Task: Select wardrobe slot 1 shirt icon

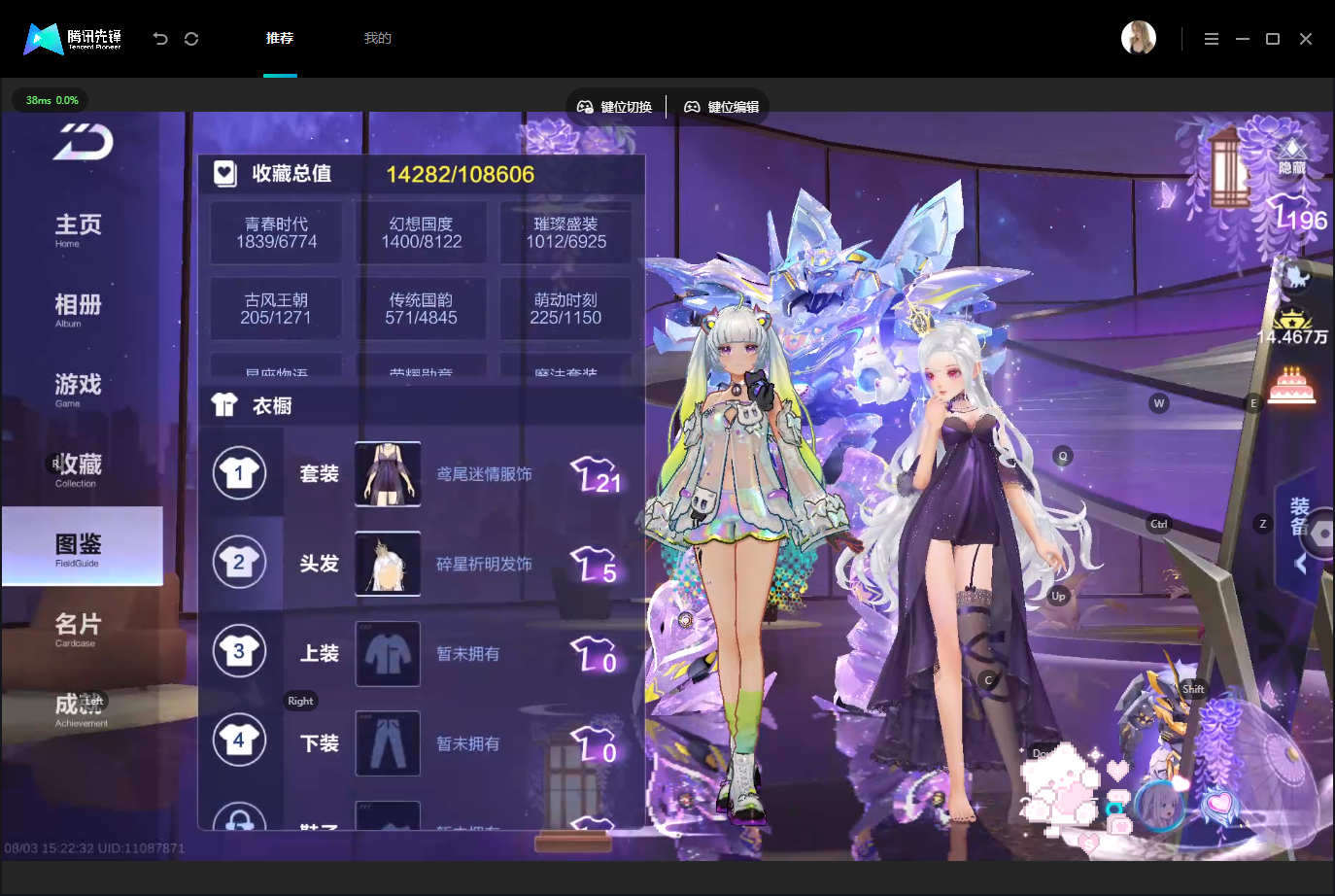Action: 239,473
